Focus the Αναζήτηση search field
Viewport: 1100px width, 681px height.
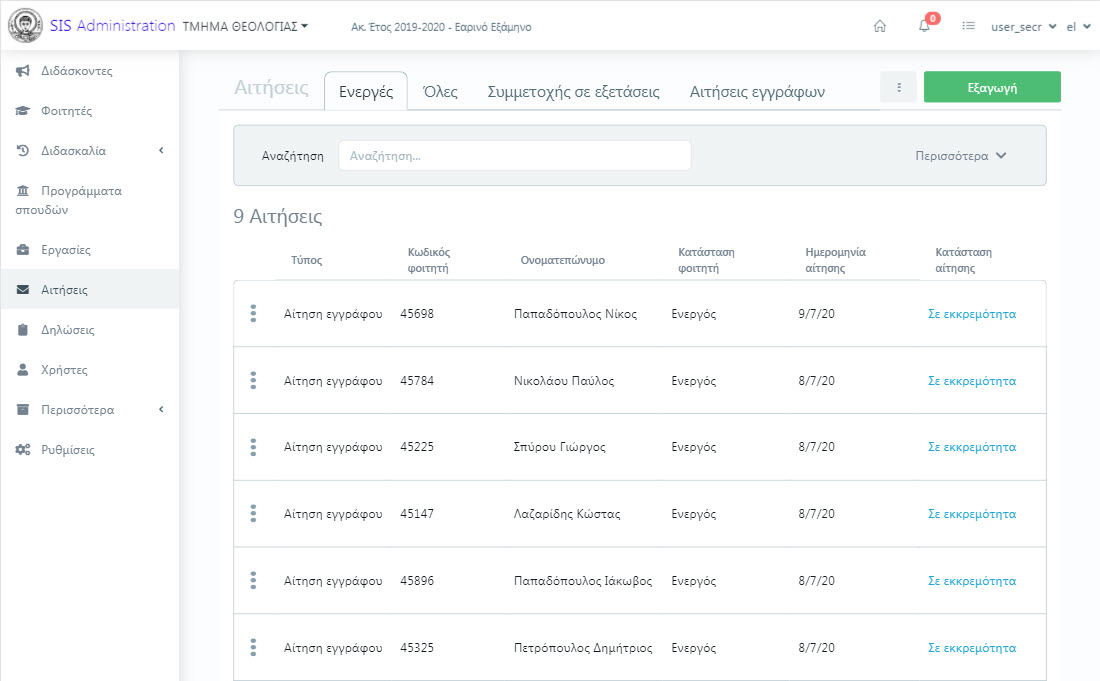pos(515,156)
